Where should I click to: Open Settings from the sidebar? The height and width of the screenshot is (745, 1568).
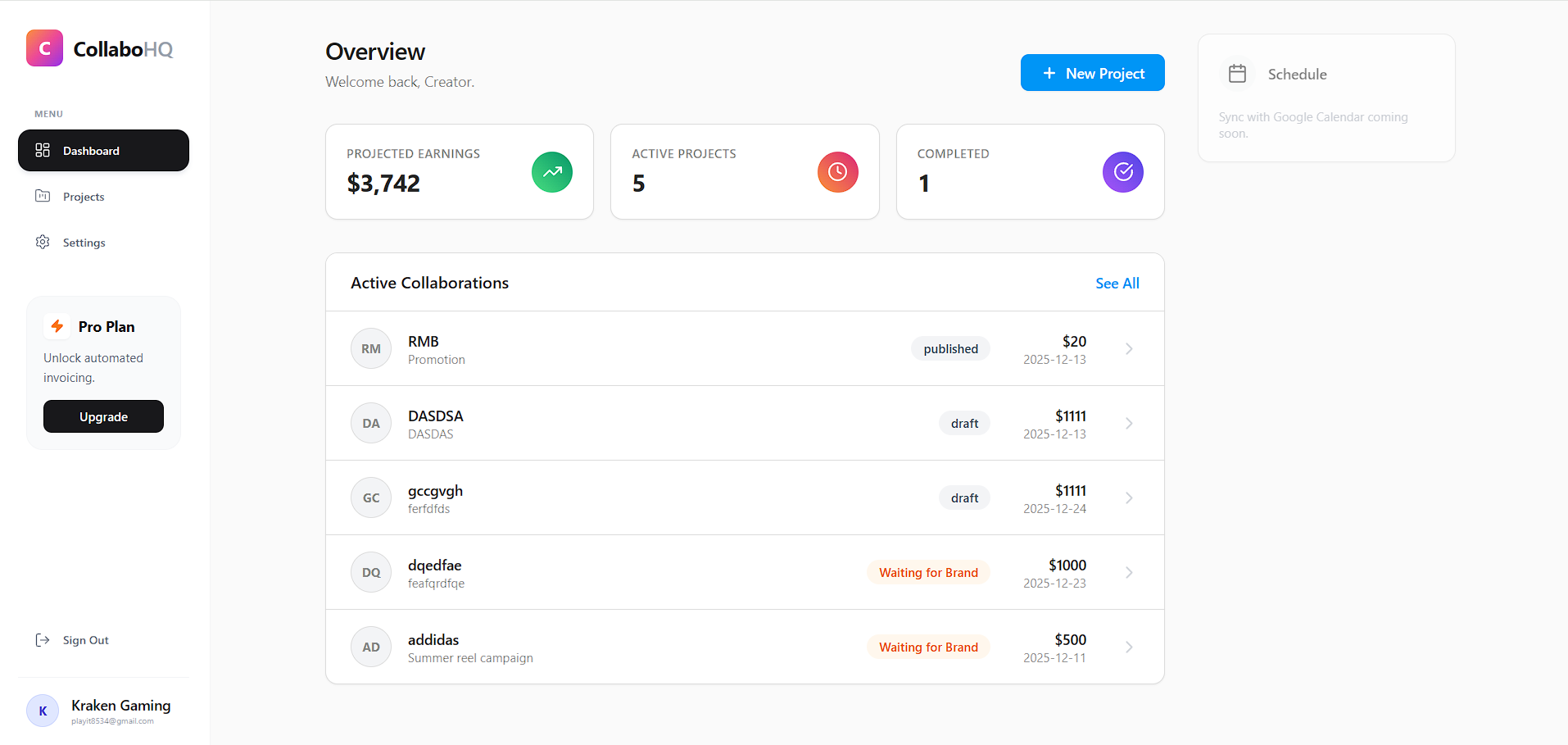(x=84, y=243)
